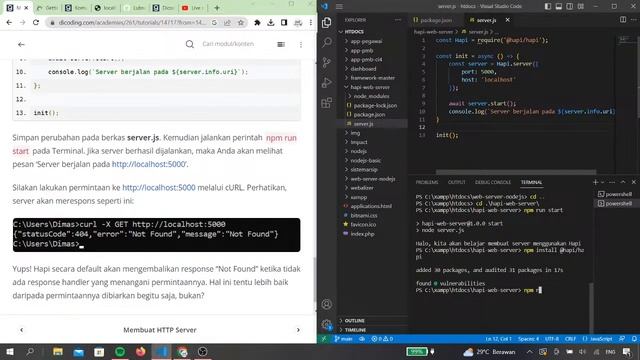Screen dimensions: 640x360
Task: Open File Explorer from the taskbar
Action: pyautogui.click(x=58, y=351)
